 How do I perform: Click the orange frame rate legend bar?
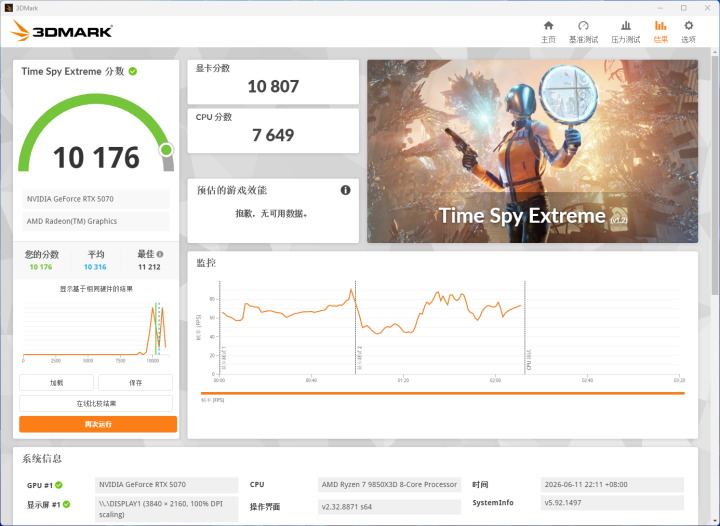tap(443, 393)
